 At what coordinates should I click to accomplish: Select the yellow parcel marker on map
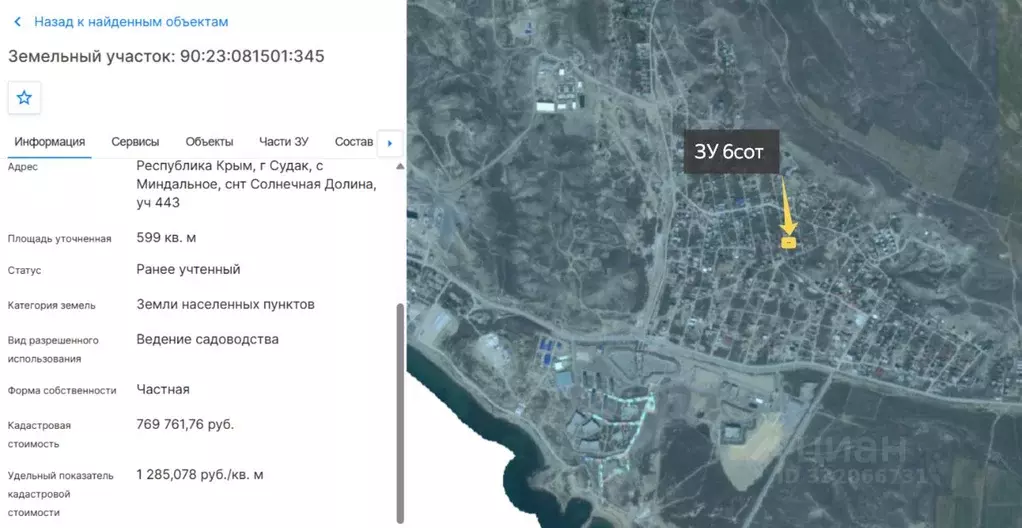789,242
